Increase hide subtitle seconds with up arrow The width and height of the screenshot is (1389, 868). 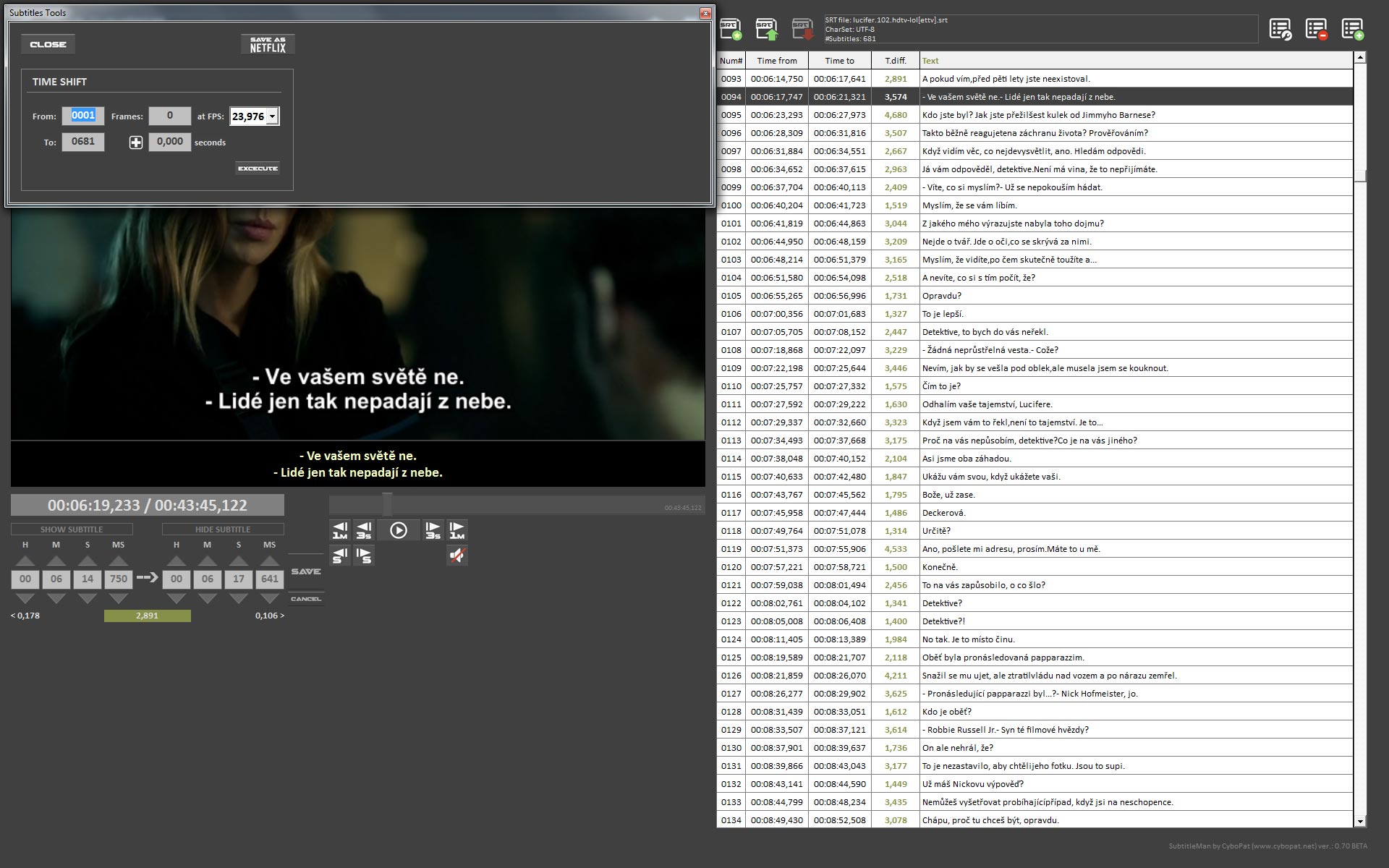(x=239, y=561)
